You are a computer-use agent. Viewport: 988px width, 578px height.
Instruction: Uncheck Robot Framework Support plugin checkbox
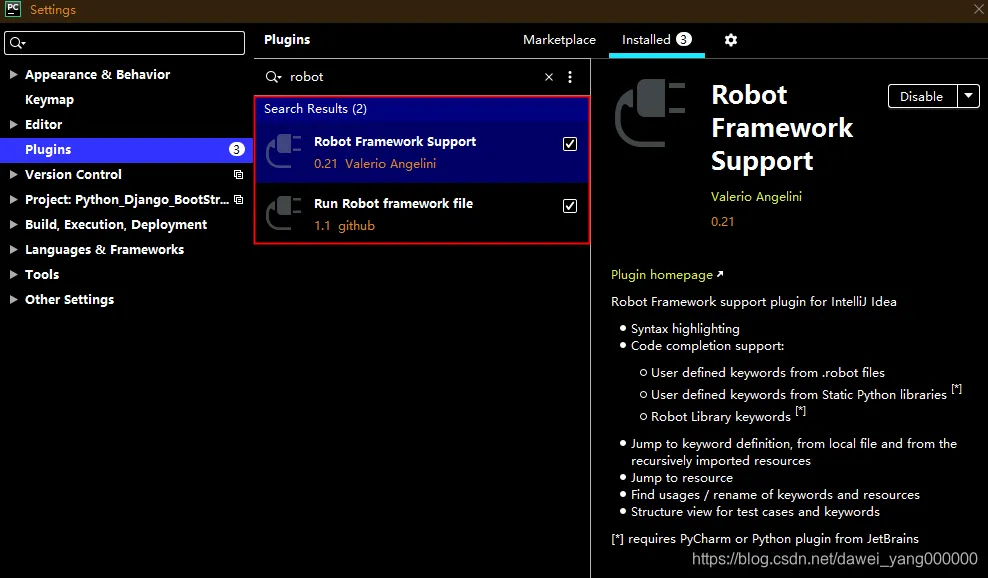tap(570, 144)
